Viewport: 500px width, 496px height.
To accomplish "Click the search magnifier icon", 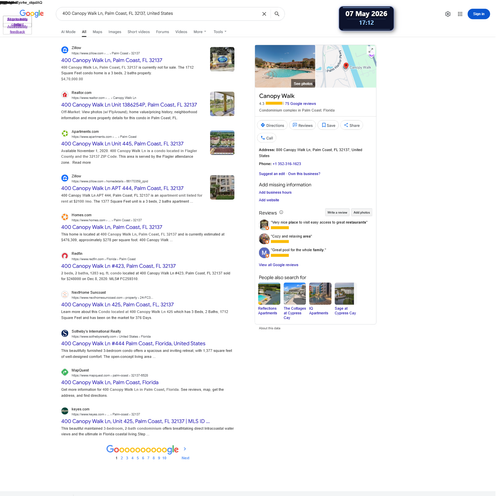I will (277, 14).
